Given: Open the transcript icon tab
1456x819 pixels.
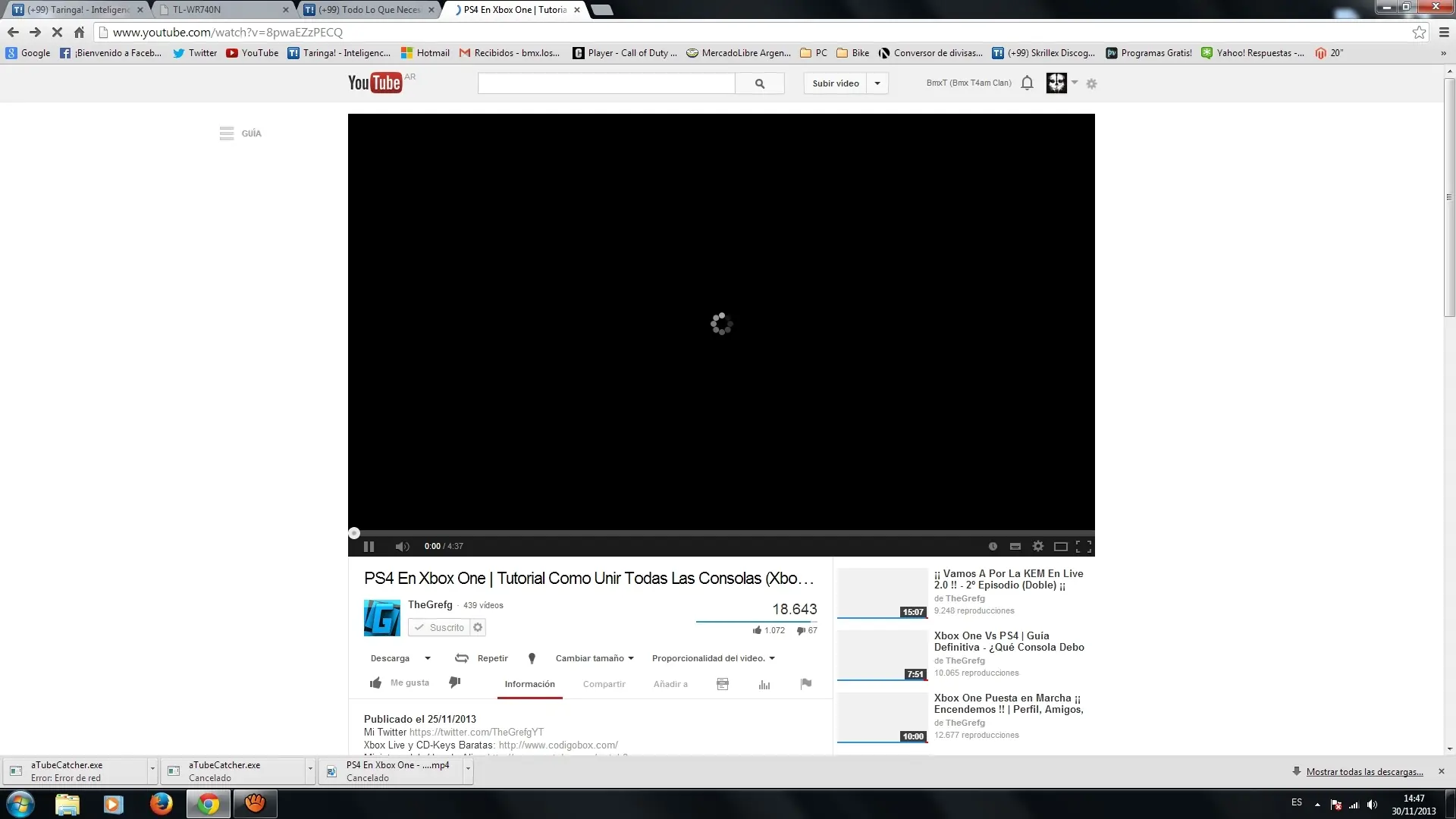Looking at the screenshot, I should point(723,684).
